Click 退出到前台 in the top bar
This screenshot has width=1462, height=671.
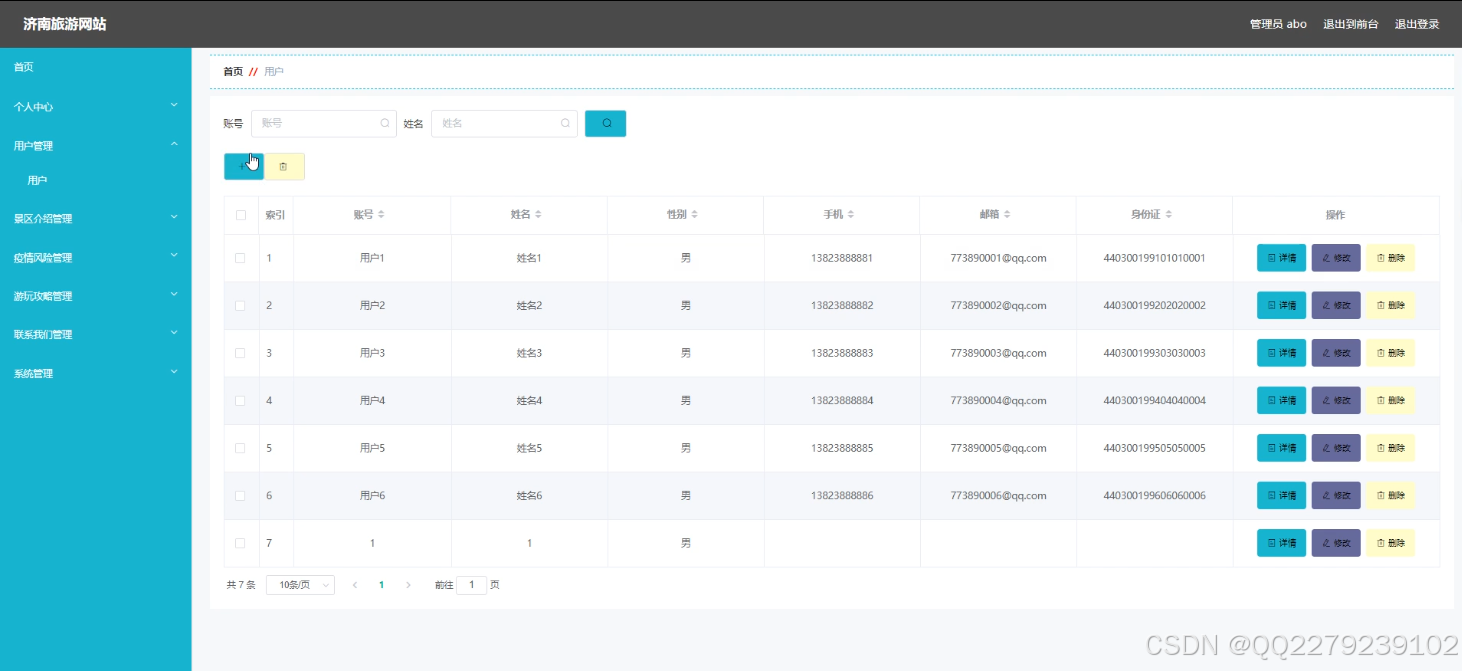coord(1350,24)
